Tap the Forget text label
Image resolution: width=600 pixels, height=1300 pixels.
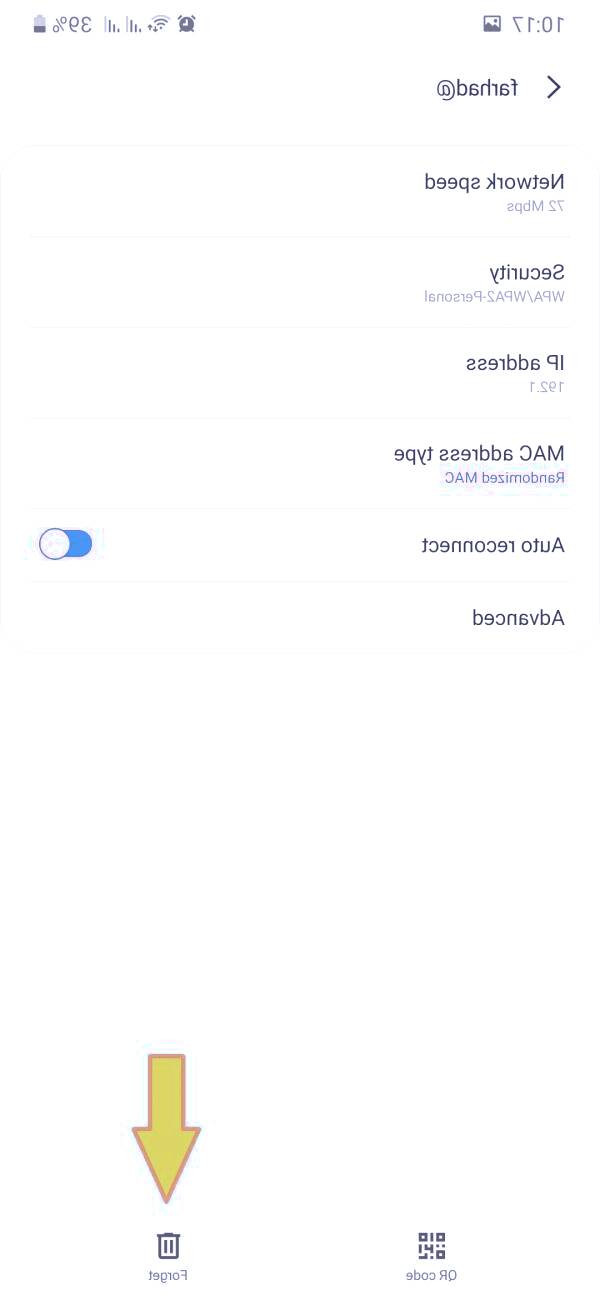[168, 1275]
